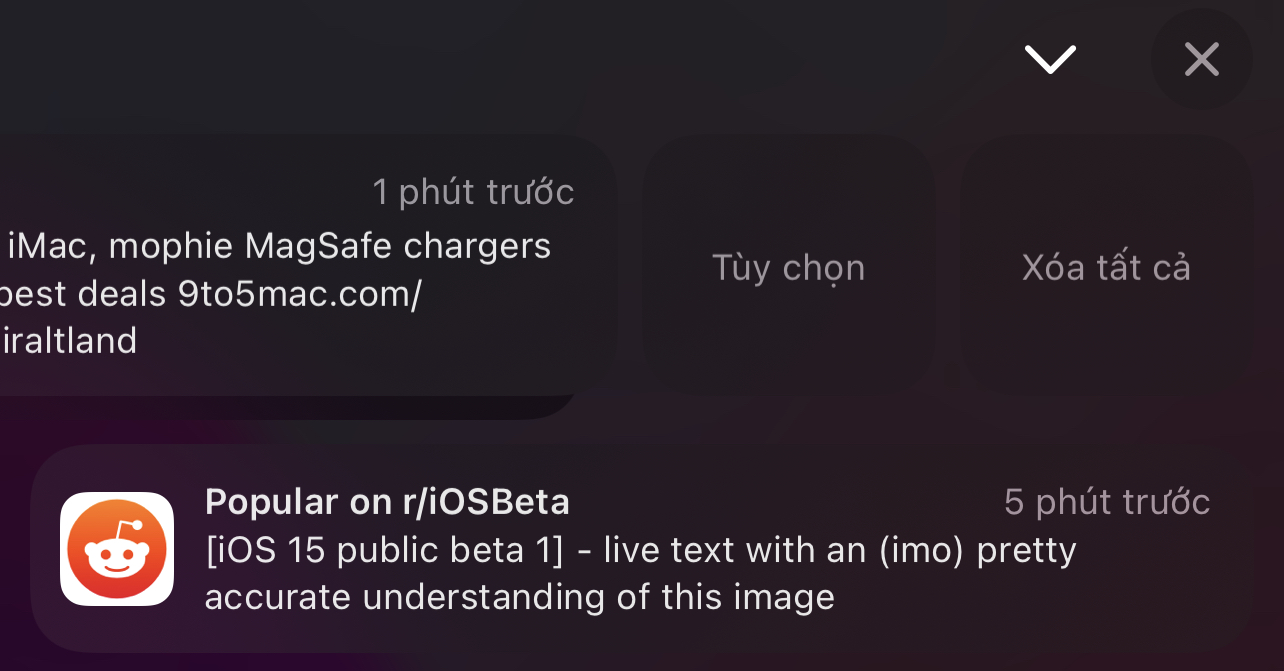Tap the "1 phút trước" timestamp
1284x671 pixels.
pyautogui.click(x=473, y=191)
